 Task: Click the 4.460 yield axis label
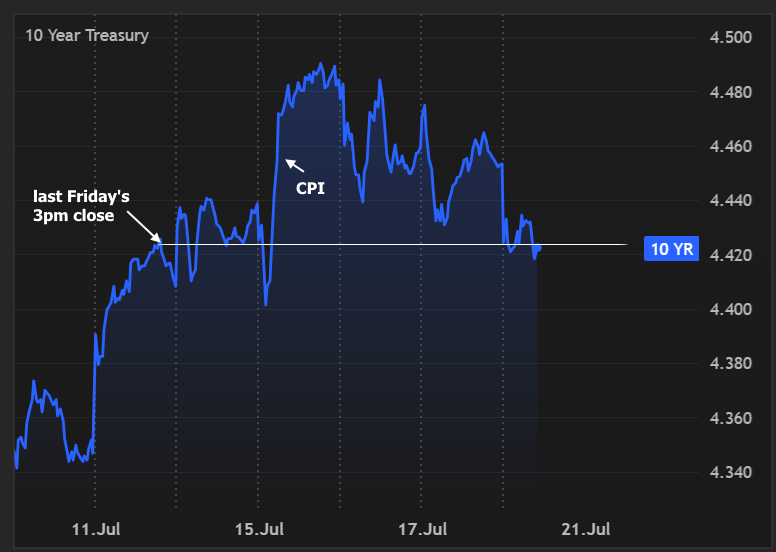(730, 147)
